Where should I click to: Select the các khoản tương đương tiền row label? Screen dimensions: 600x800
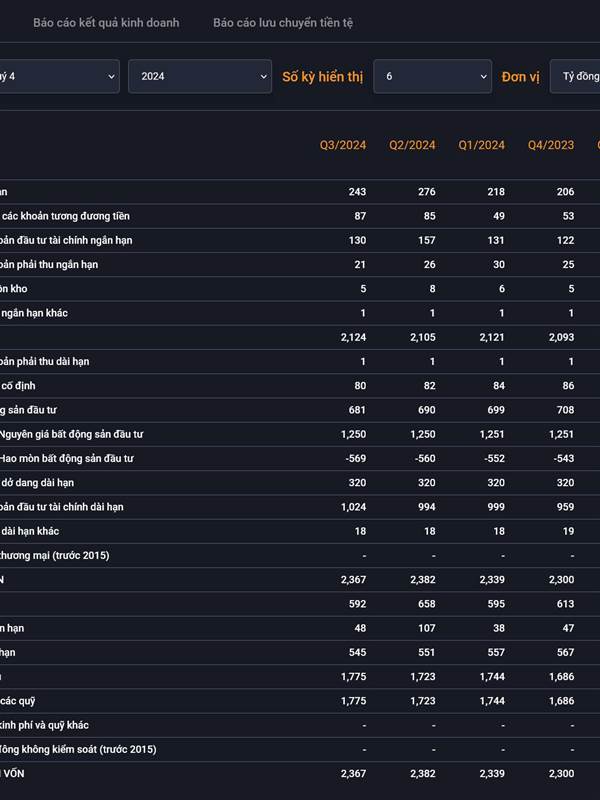[65, 216]
